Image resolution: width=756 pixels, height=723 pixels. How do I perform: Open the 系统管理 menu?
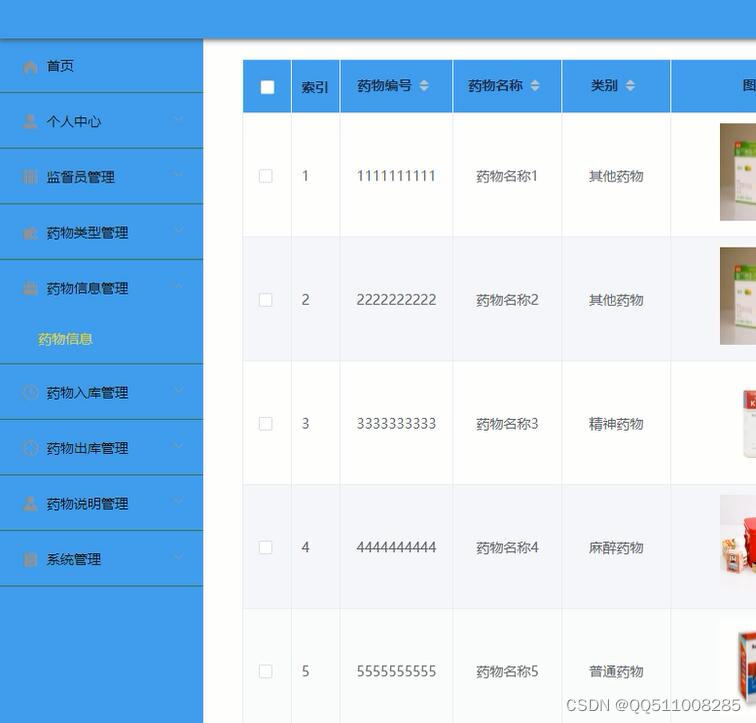point(101,559)
